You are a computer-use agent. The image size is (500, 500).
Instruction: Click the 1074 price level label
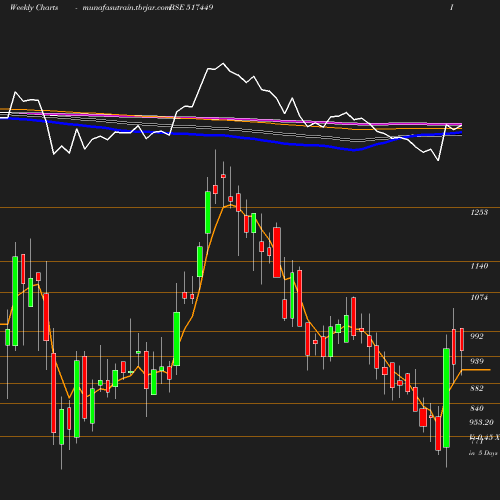479,297
